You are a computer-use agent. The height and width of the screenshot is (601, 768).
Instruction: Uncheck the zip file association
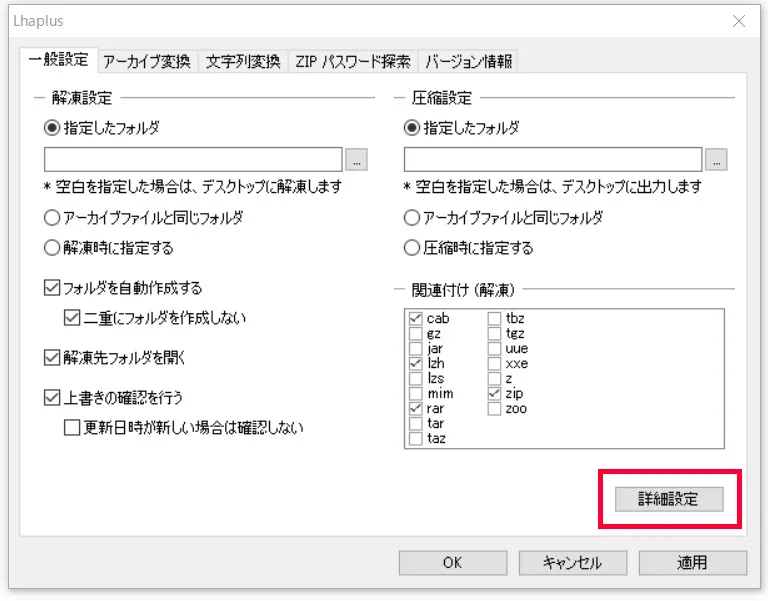494,394
